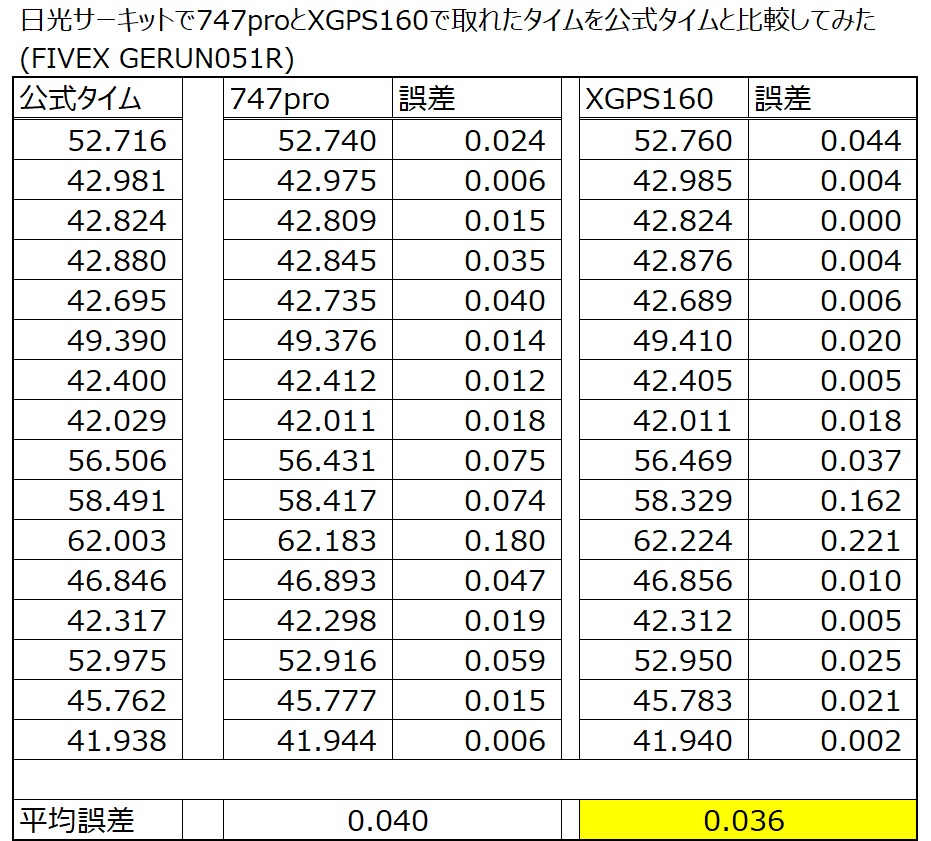Click 747pro time 42.298
The image size is (931, 841).
[x=308, y=620]
